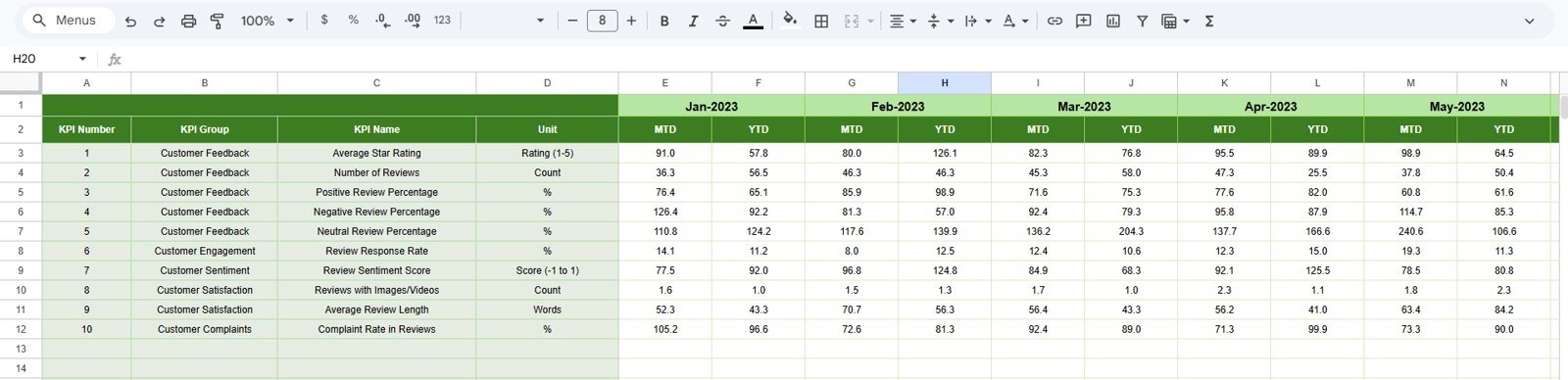
Task: Click the Score (-1 to 1) unit cell
Action: pyautogui.click(x=547, y=270)
